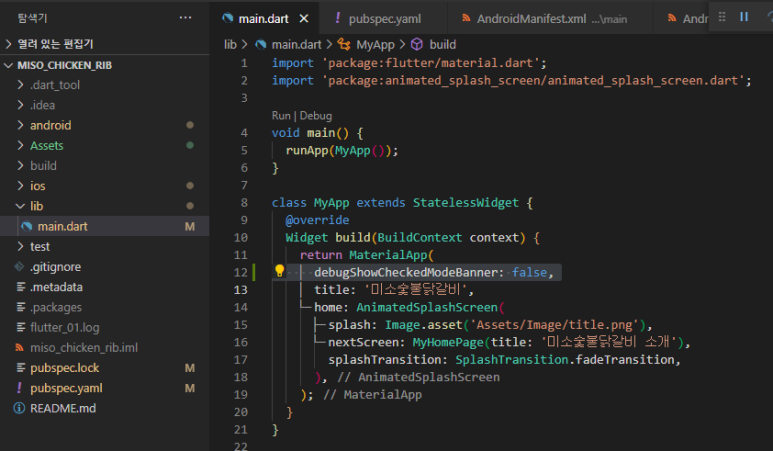Screen dimensions: 773x451
Task: Click the 탐색기 explorer panel title
Action: pyautogui.click(x=33, y=18)
